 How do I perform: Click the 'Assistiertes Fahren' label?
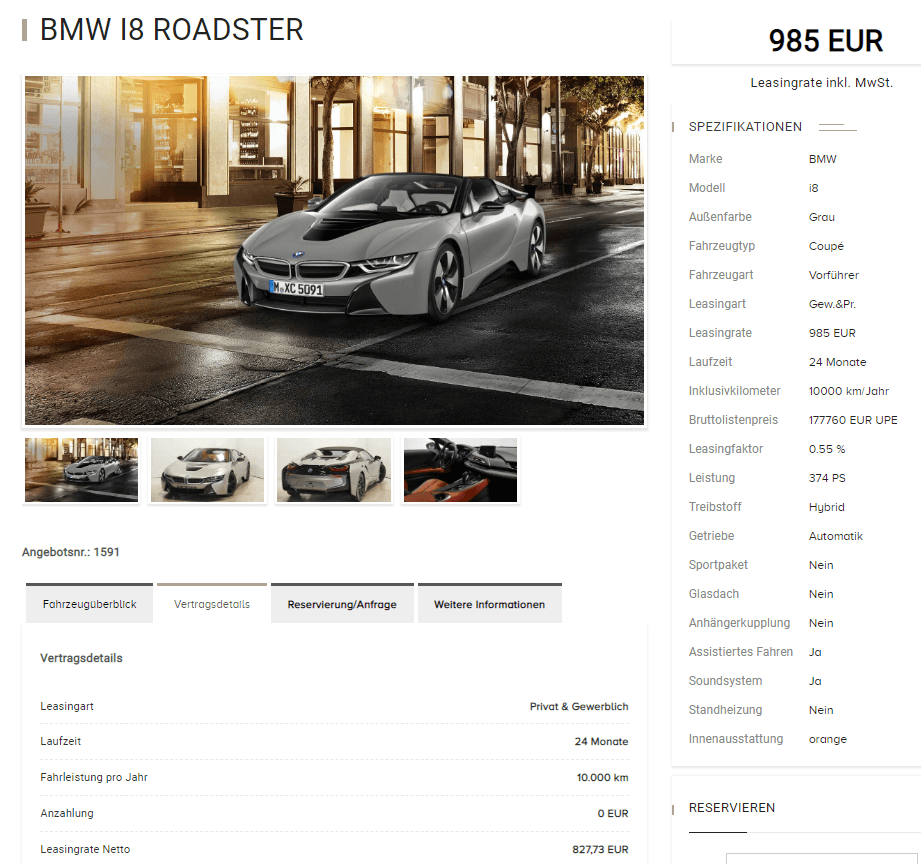click(x=741, y=652)
